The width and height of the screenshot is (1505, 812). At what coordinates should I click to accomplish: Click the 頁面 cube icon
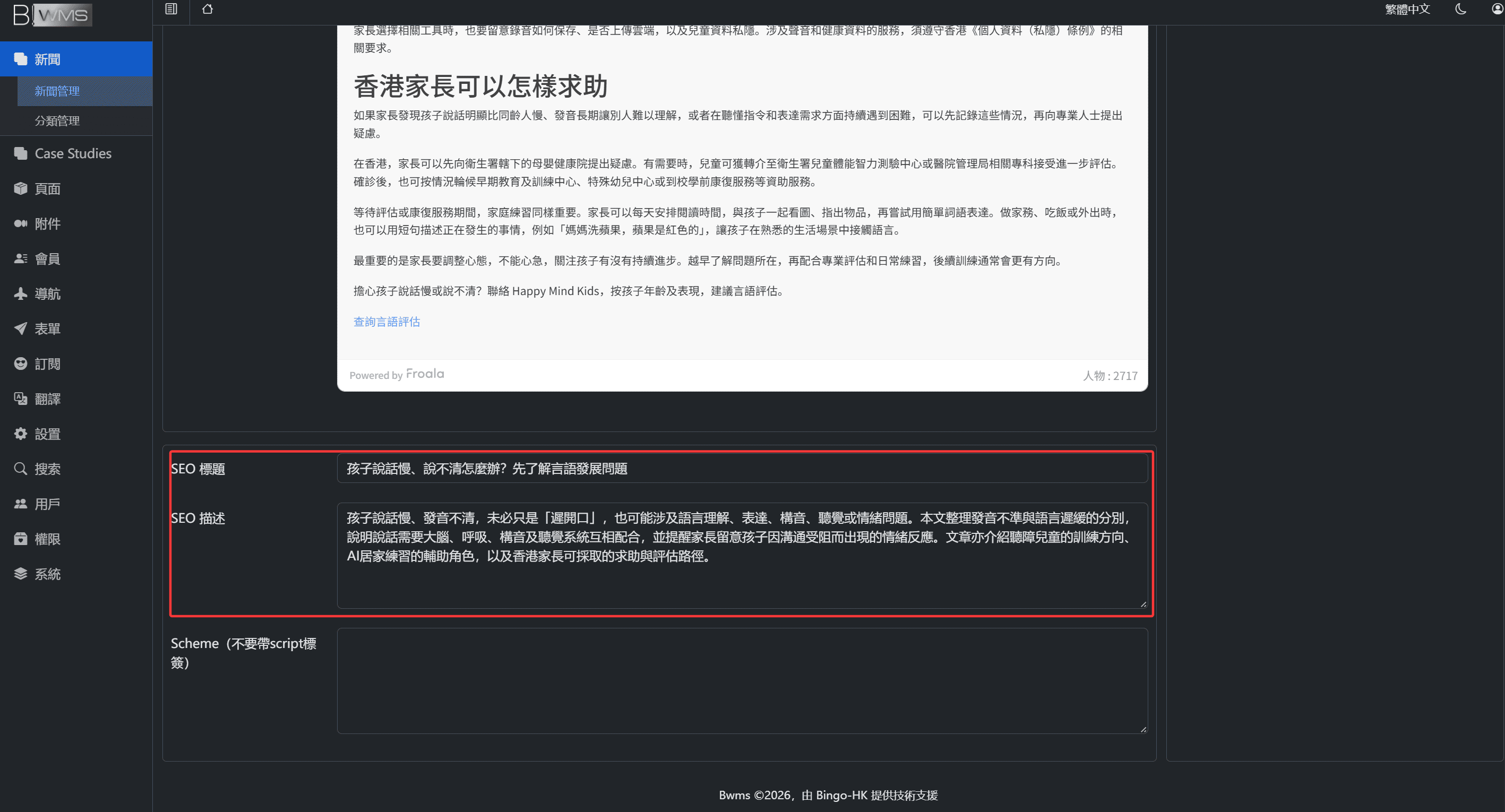pos(21,189)
